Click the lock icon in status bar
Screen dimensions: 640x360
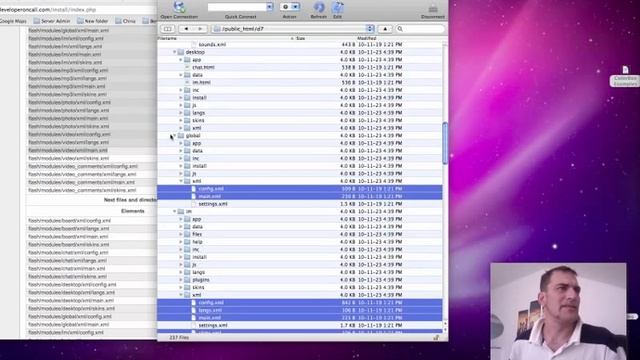click(436, 338)
